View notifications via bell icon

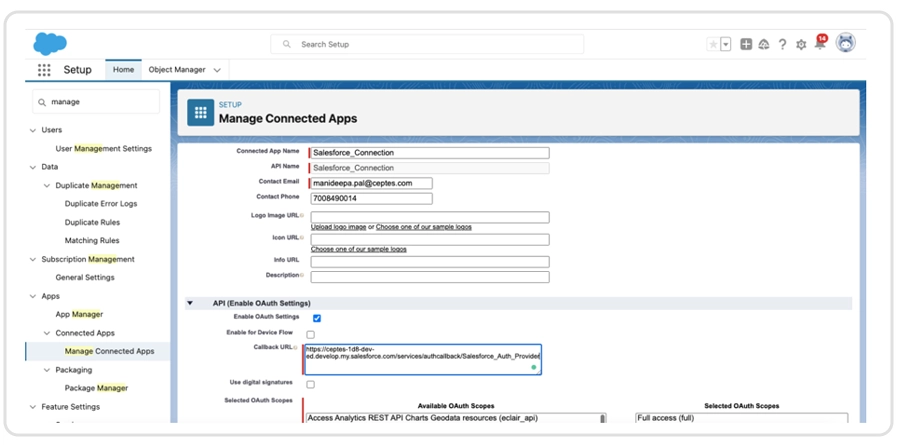point(819,45)
